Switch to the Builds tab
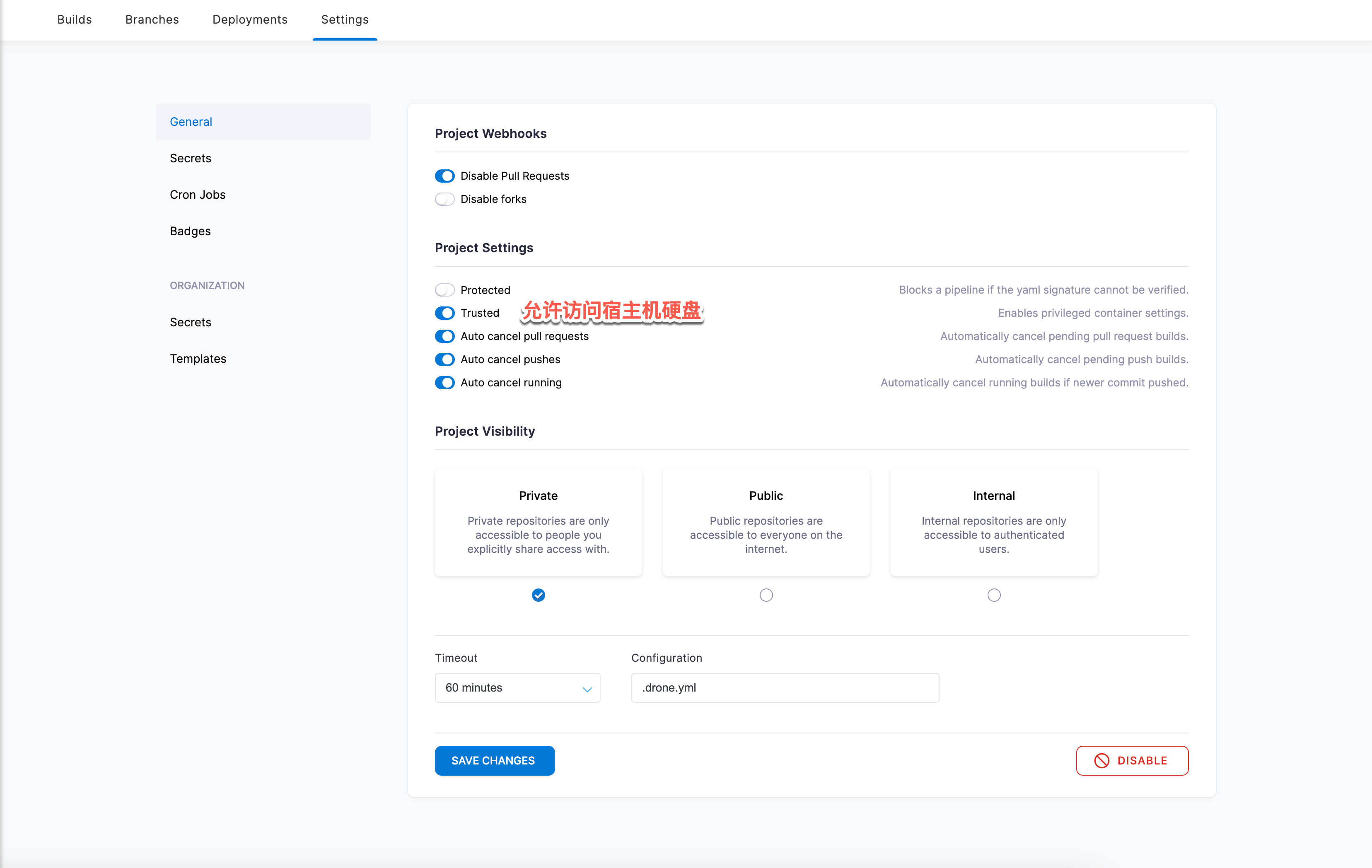 [75, 19]
